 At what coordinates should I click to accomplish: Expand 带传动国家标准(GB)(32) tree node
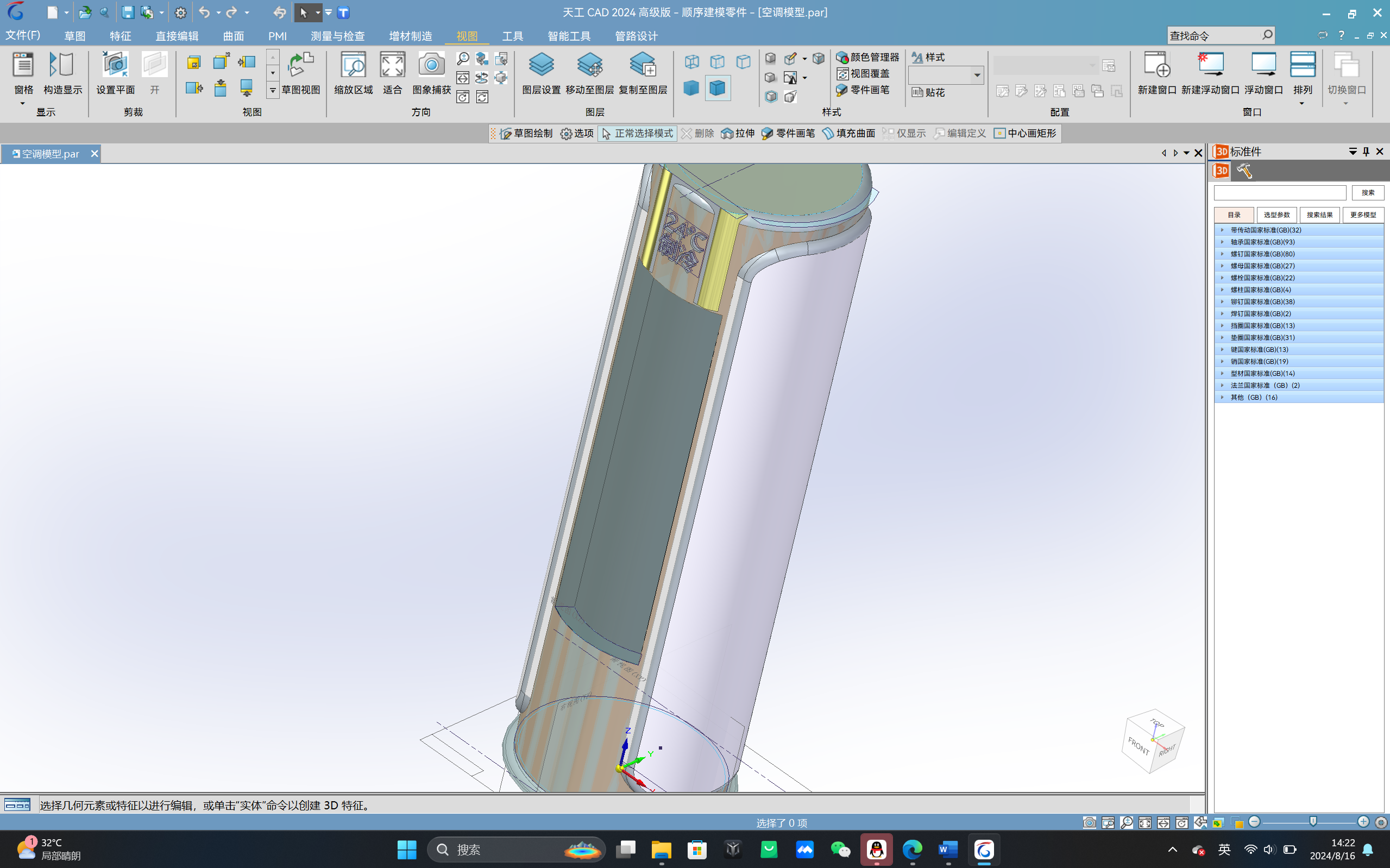[x=1222, y=230]
